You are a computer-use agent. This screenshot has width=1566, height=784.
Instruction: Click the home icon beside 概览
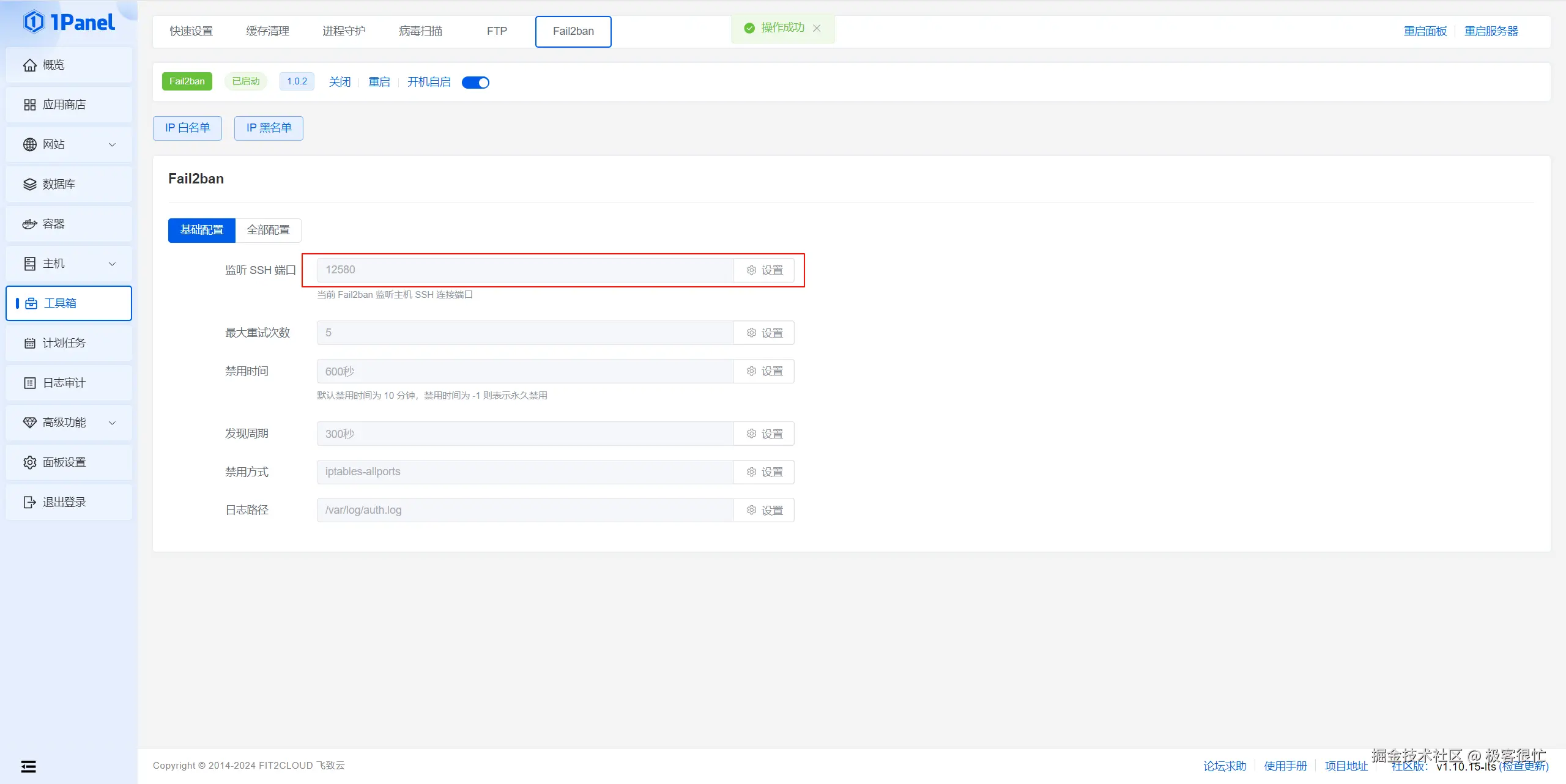click(29, 65)
